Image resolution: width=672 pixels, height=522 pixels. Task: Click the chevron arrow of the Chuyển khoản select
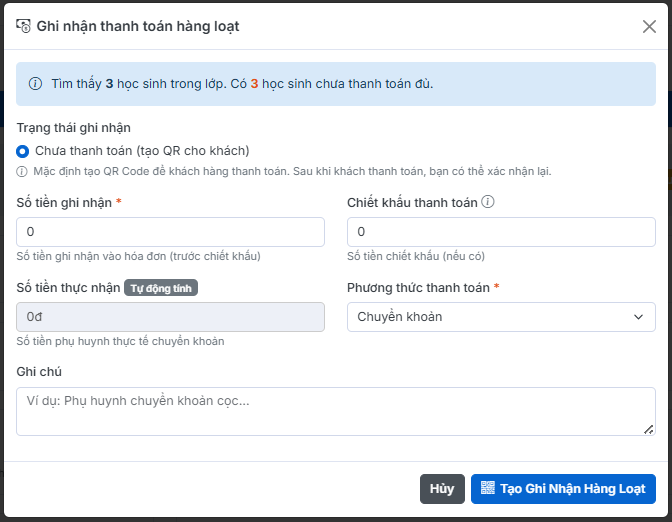click(639, 317)
